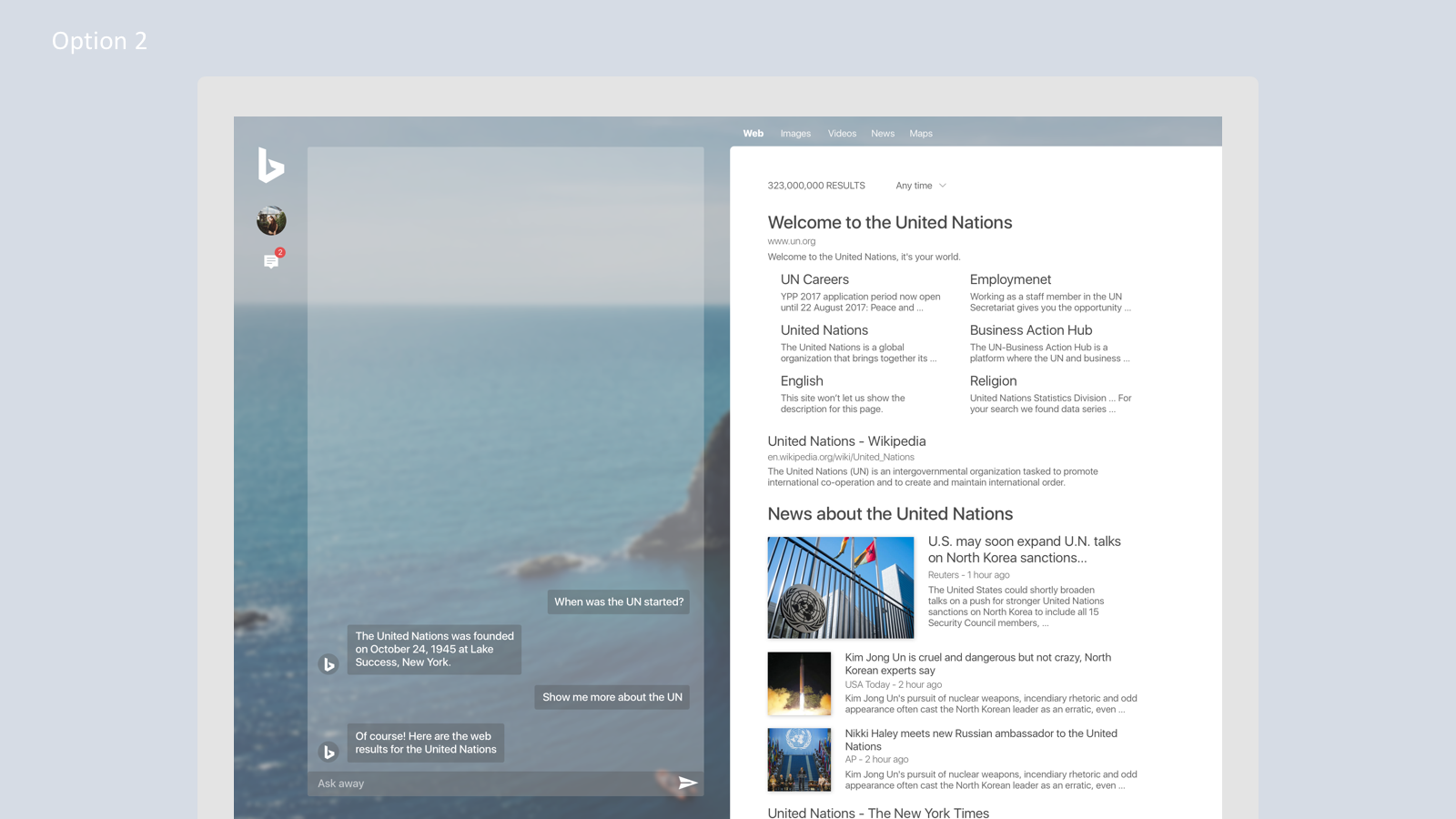Click Bing bot icon beside founding answer
This screenshot has width=1456, height=819.
tap(329, 664)
